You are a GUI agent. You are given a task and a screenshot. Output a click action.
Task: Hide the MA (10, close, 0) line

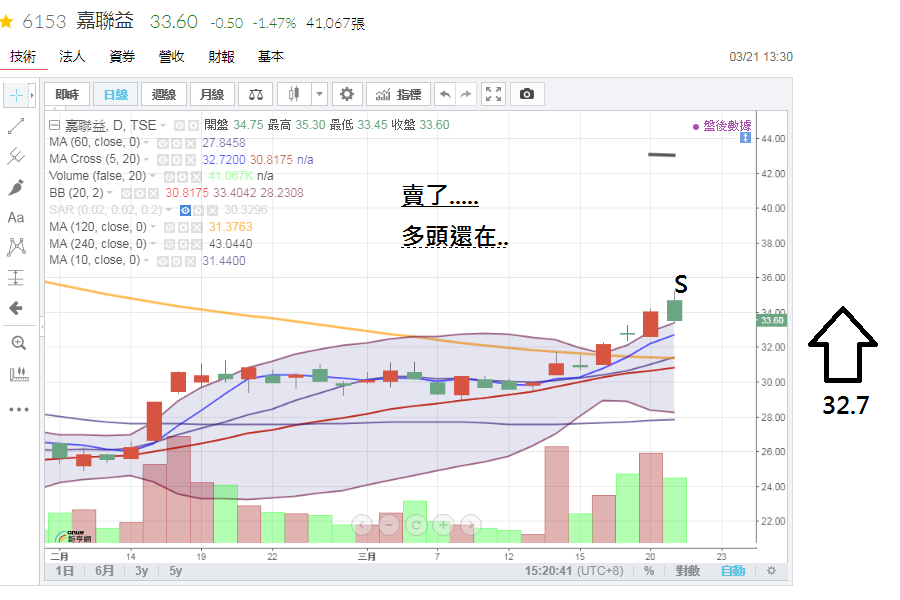[163, 262]
